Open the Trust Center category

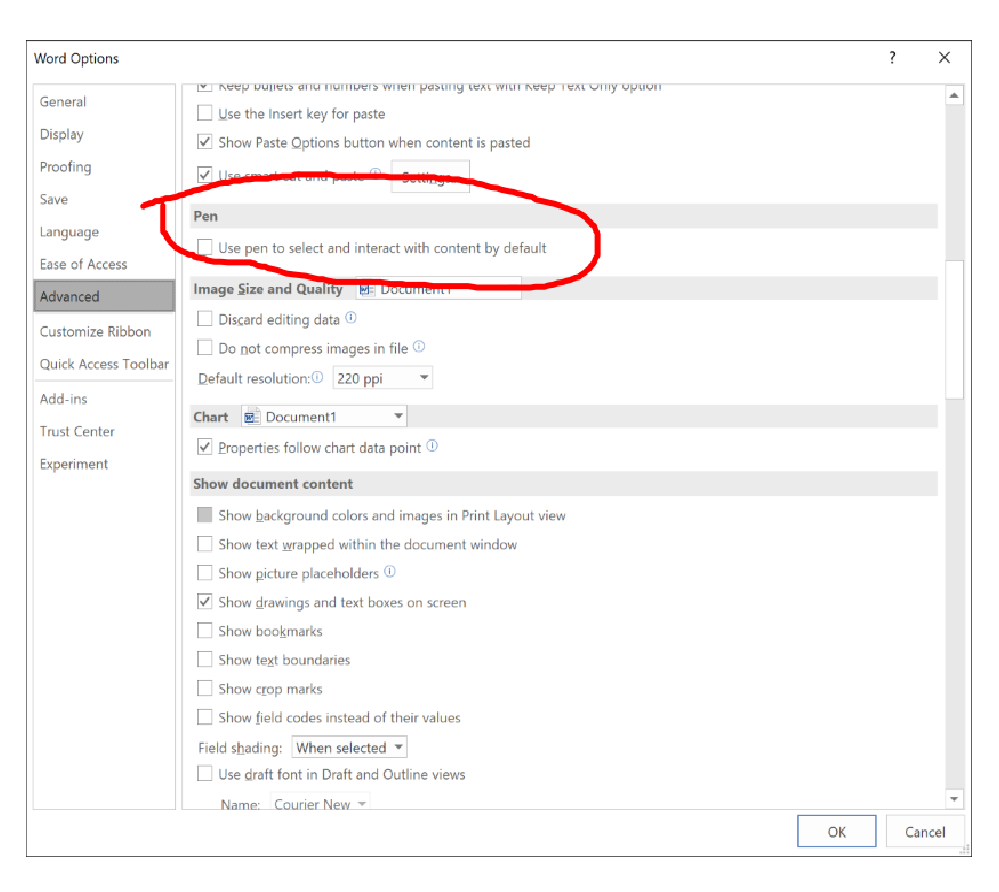pyautogui.click(x=104, y=431)
